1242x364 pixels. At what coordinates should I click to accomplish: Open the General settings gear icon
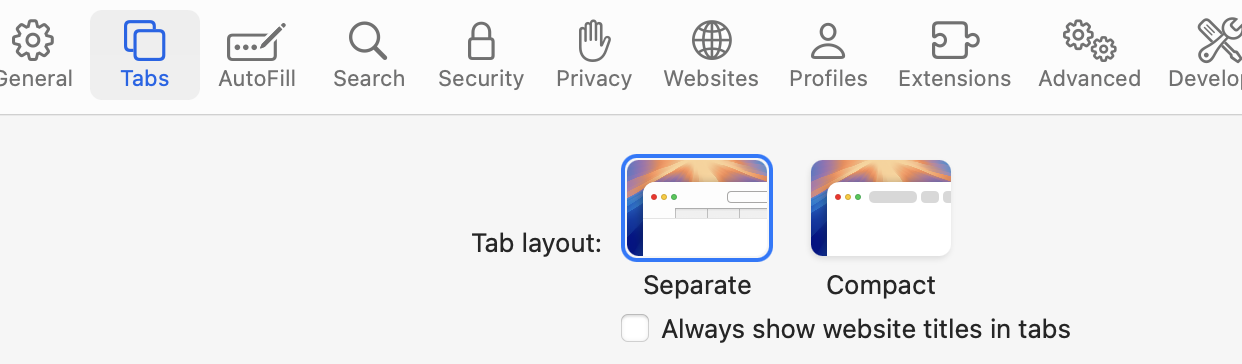tap(32, 40)
